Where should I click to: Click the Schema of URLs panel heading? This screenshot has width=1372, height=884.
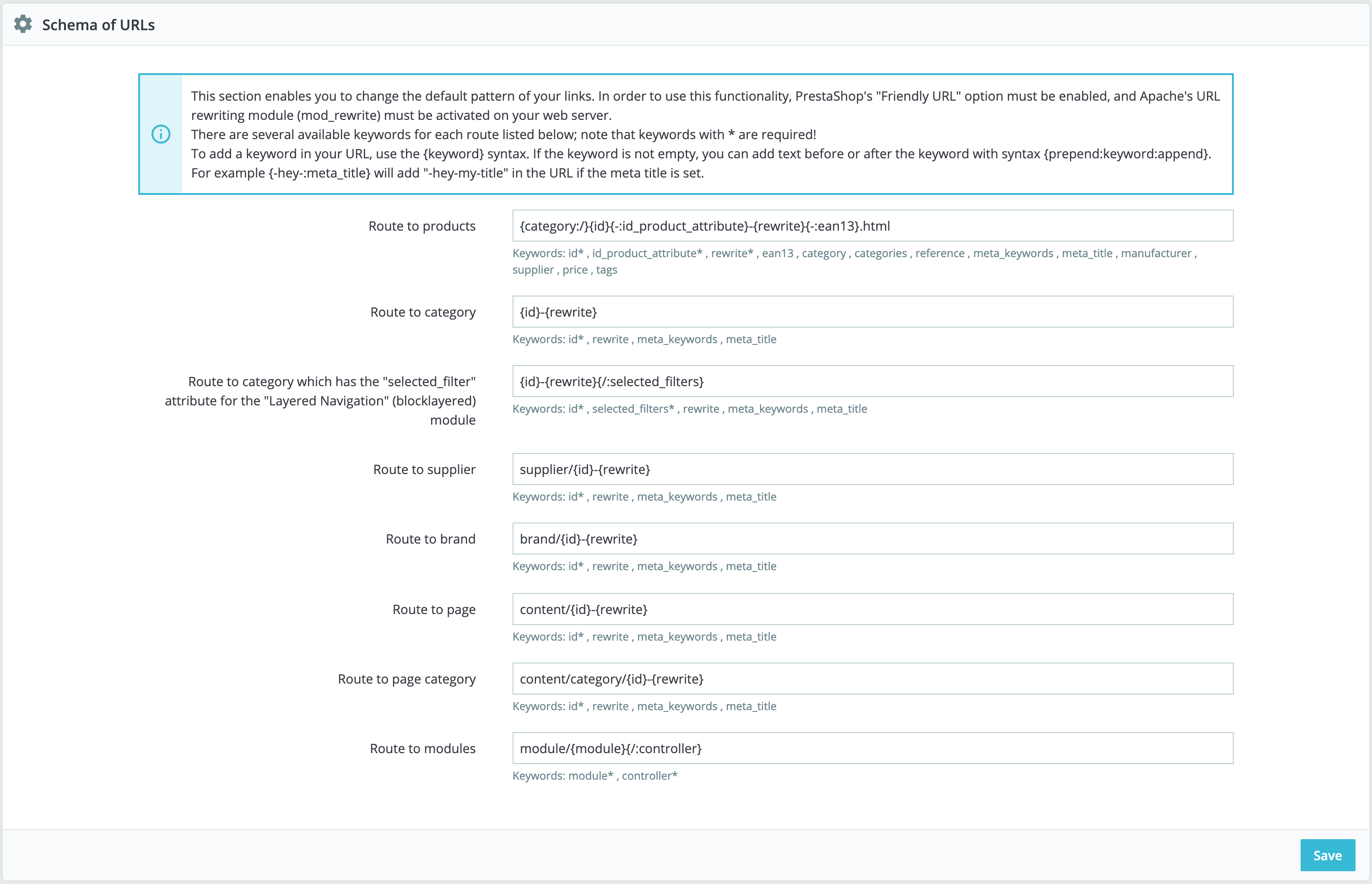98,25
